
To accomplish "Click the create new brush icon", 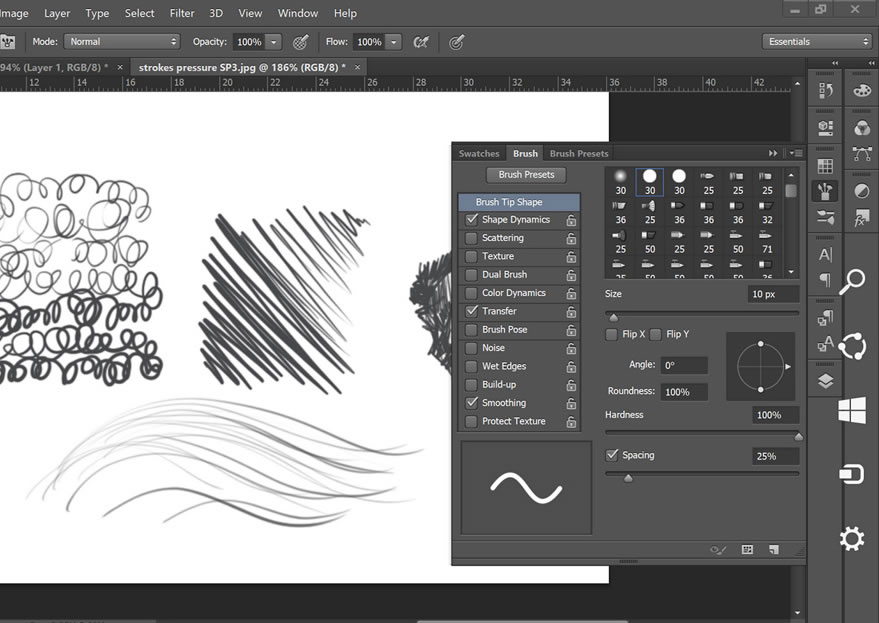I will [x=773, y=549].
